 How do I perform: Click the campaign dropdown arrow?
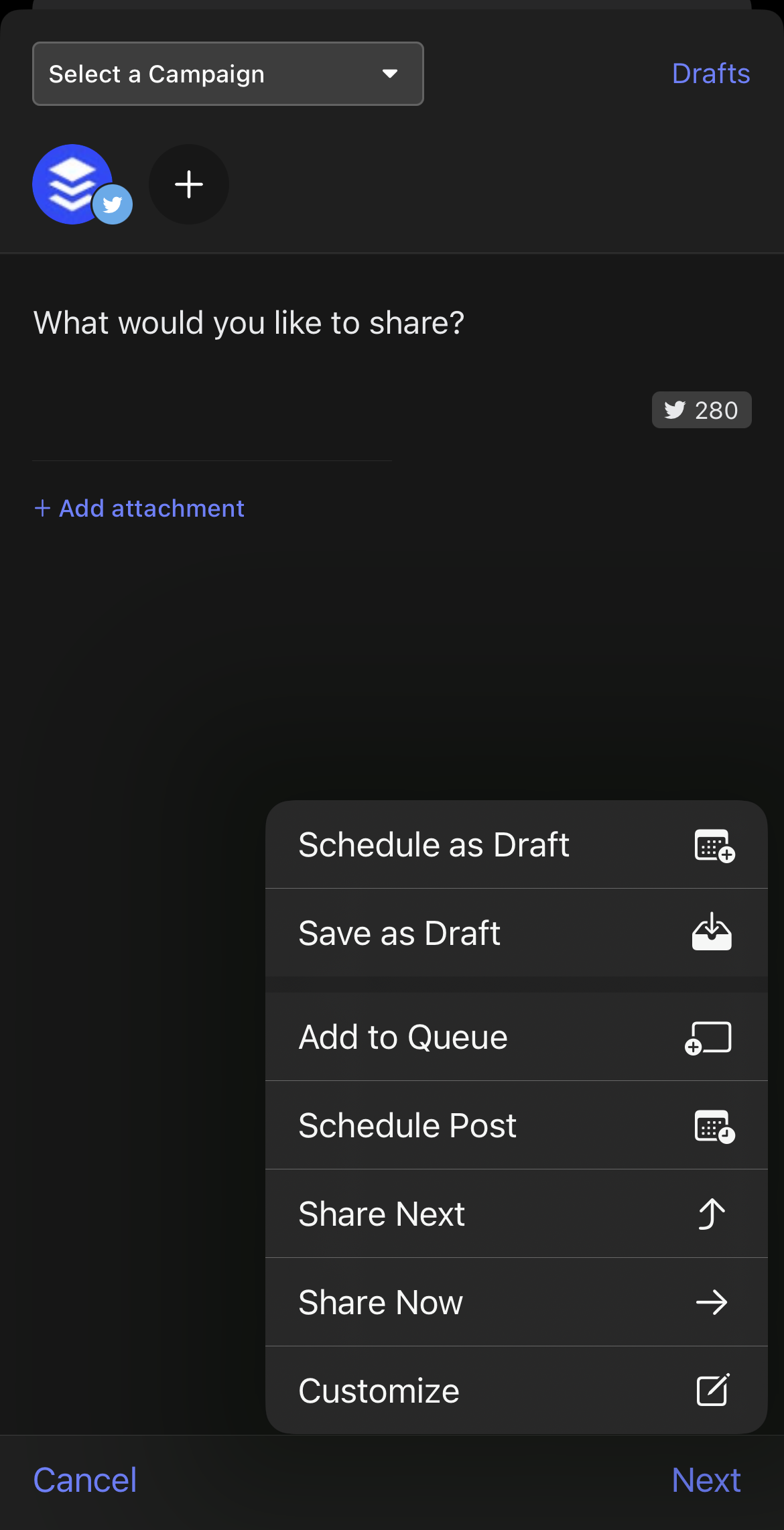click(390, 74)
